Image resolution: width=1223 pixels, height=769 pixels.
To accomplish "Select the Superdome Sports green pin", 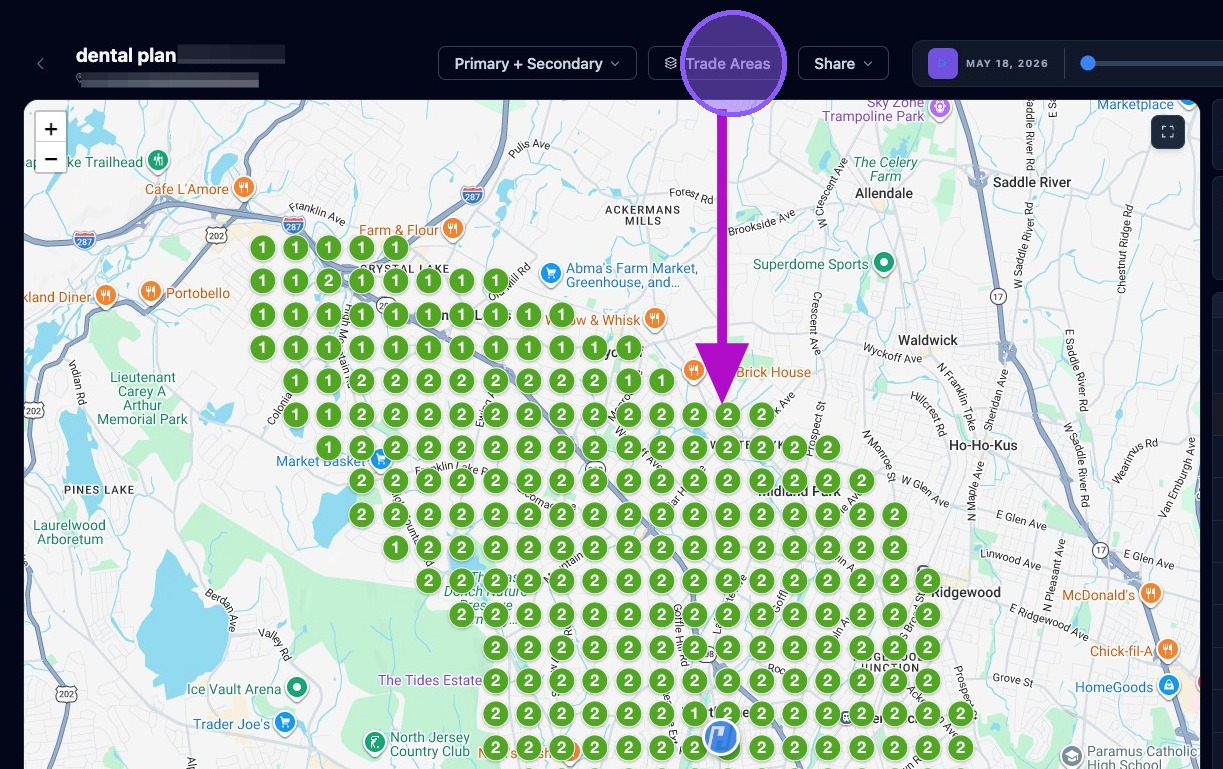I will point(883,264).
